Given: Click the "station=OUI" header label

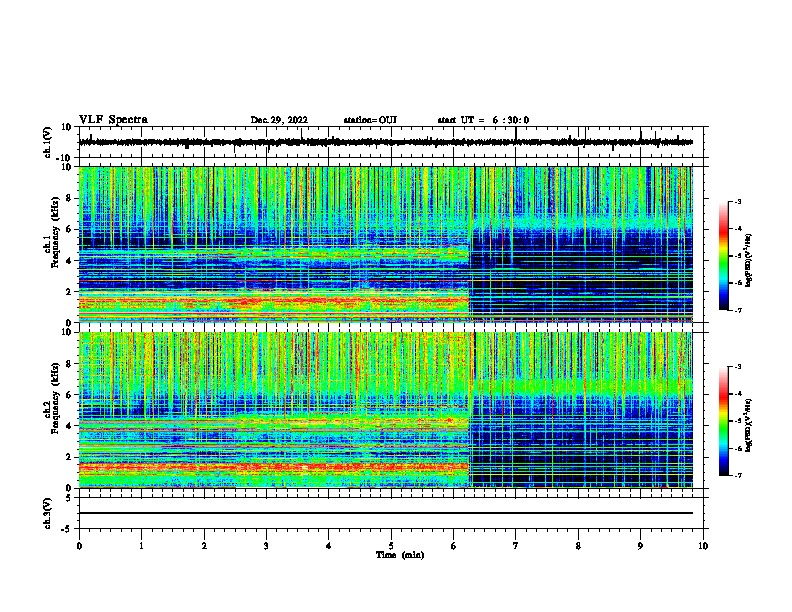Looking at the screenshot, I should tap(370, 120).
